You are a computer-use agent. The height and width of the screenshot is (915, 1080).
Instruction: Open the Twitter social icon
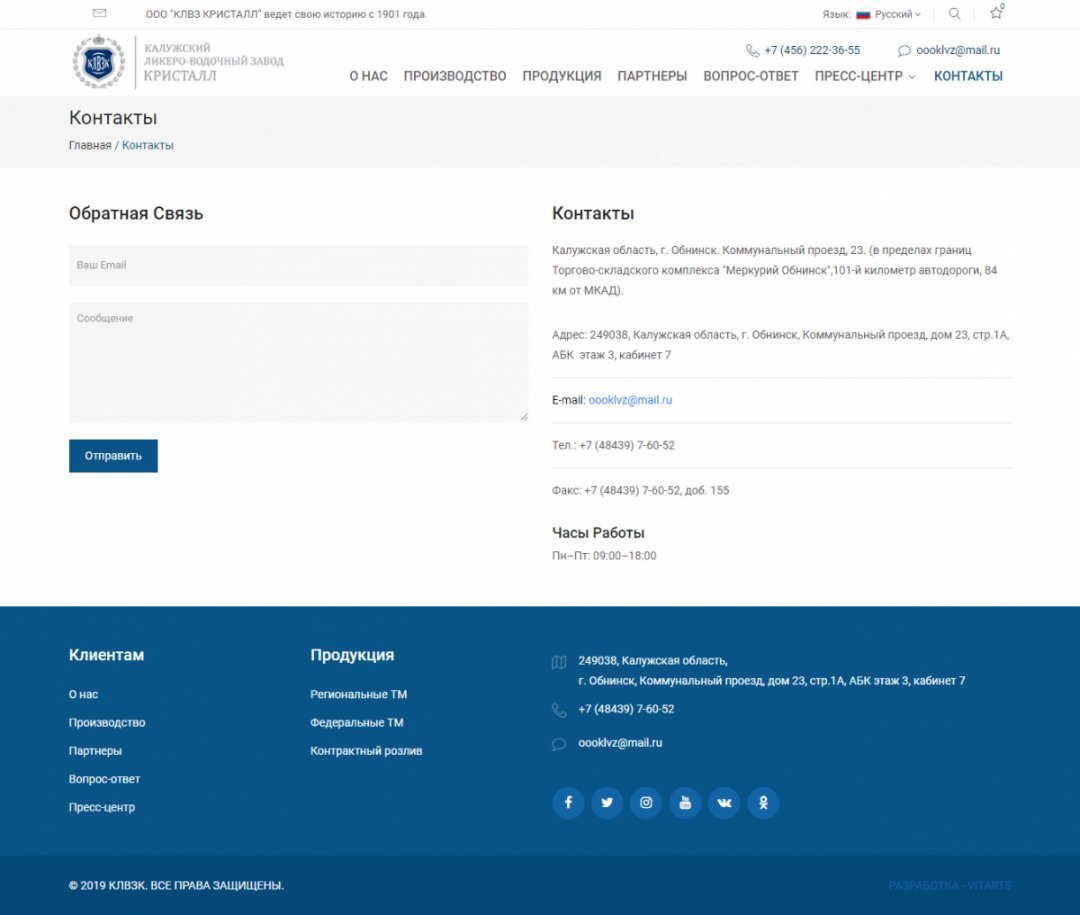pyautogui.click(x=607, y=803)
